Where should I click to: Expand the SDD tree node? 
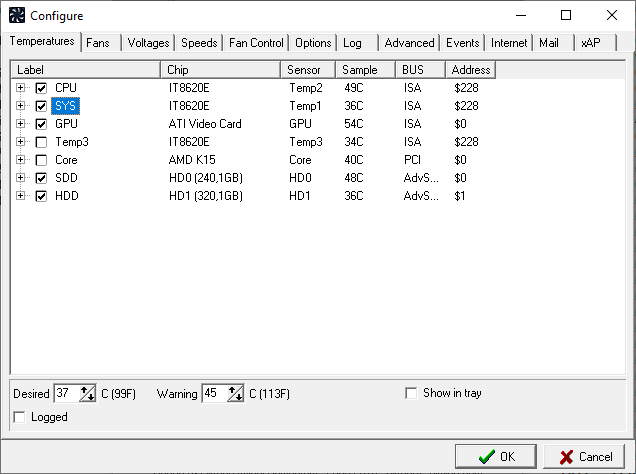[20, 177]
